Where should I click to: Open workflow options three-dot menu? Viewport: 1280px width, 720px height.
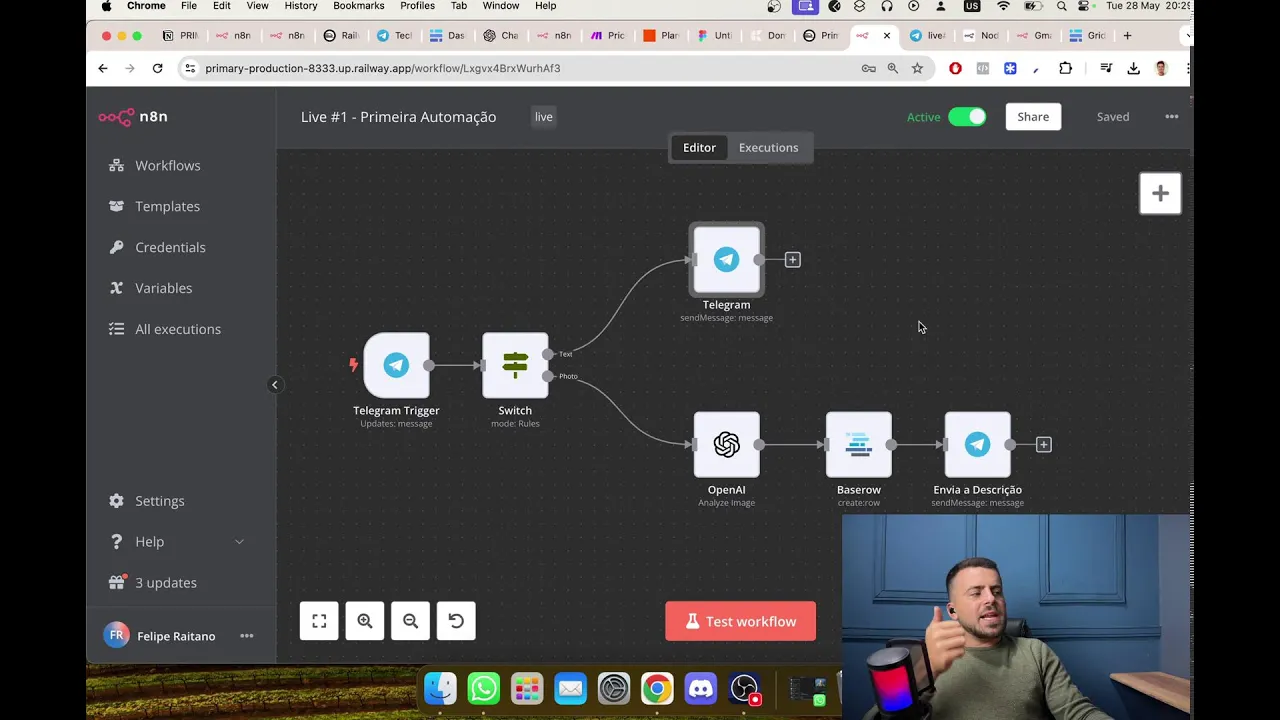click(1171, 117)
